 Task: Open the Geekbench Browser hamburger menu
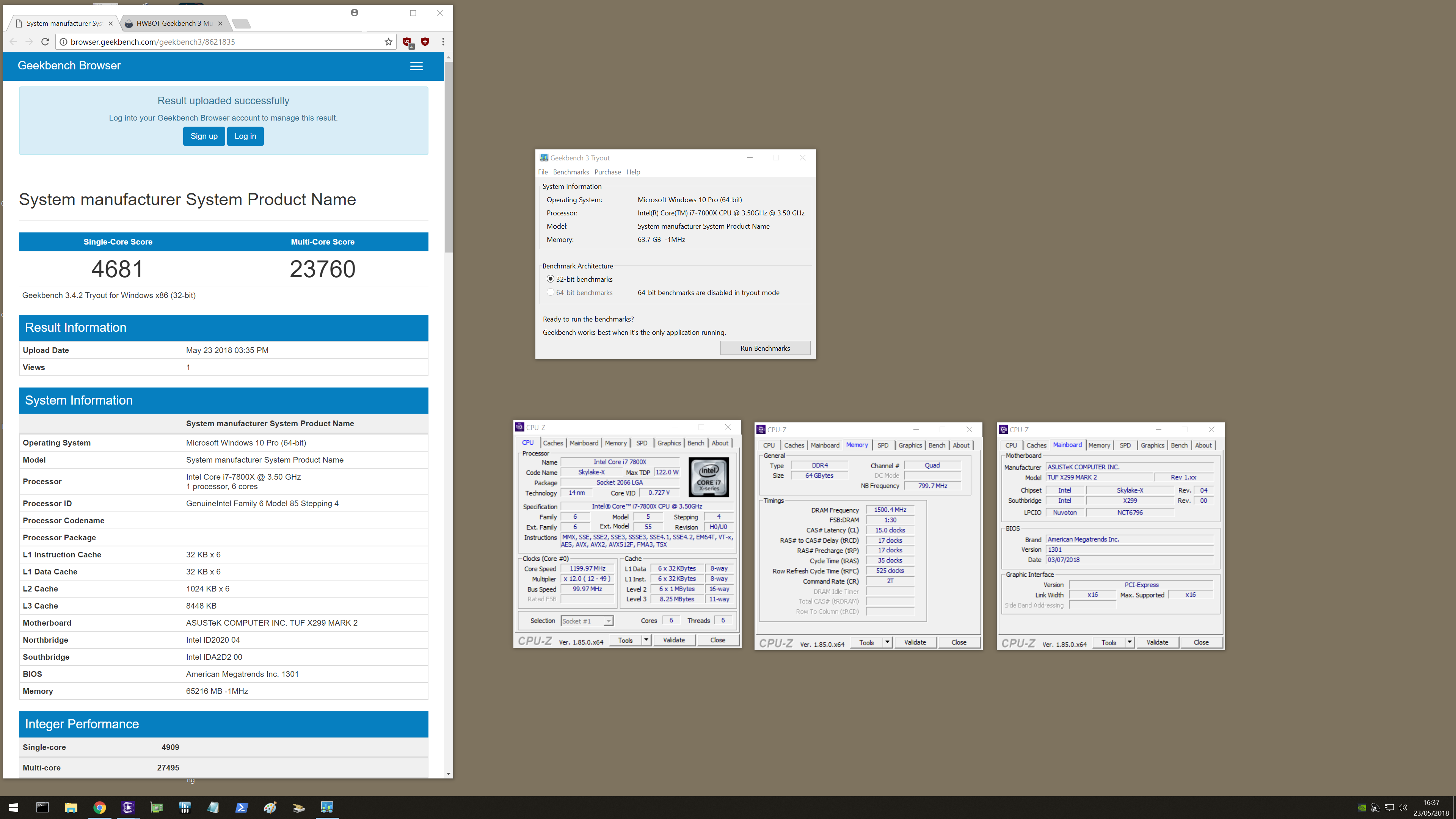coord(417,66)
